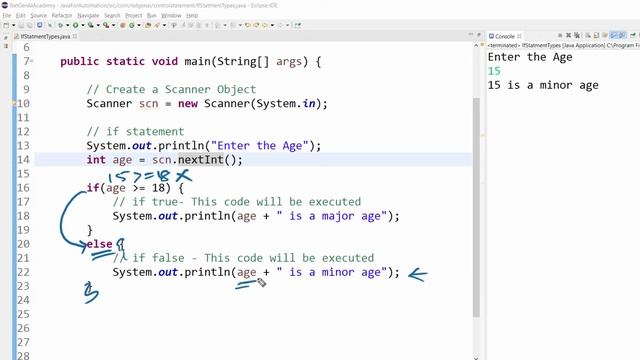640x360 pixels.
Task: Minimize the editor area
Action: tap(471, 35)
